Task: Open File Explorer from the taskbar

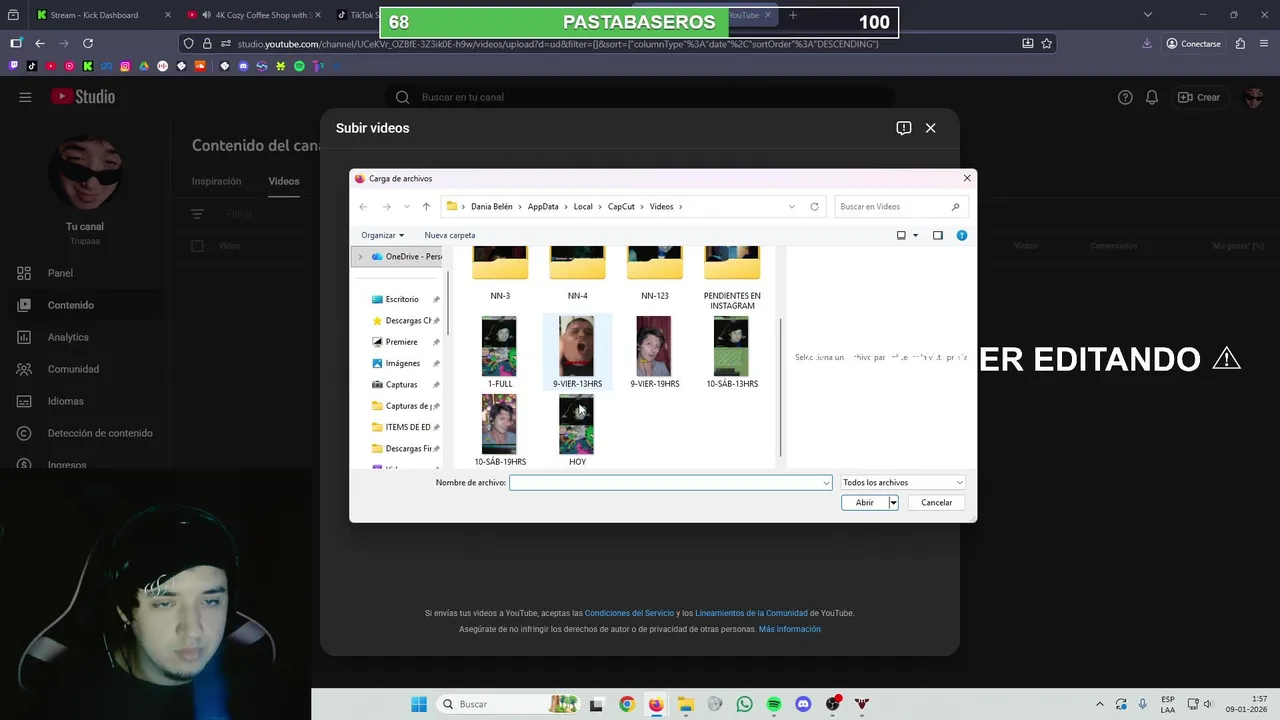Action: (x=685, y=704)
